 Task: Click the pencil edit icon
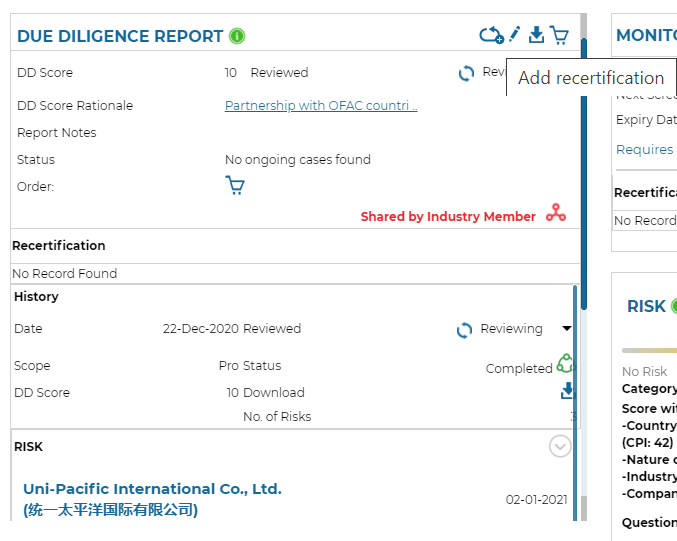pos(515,35)
